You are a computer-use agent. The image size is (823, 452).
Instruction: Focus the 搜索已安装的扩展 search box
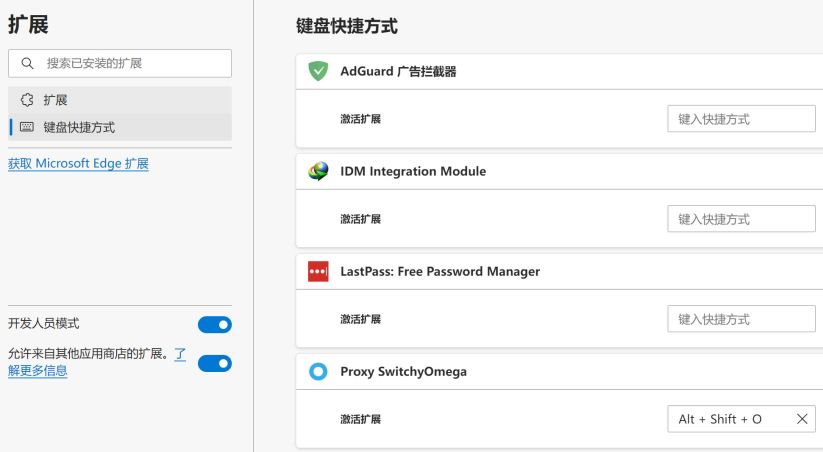pyautogui.click(x=120, y=64)
